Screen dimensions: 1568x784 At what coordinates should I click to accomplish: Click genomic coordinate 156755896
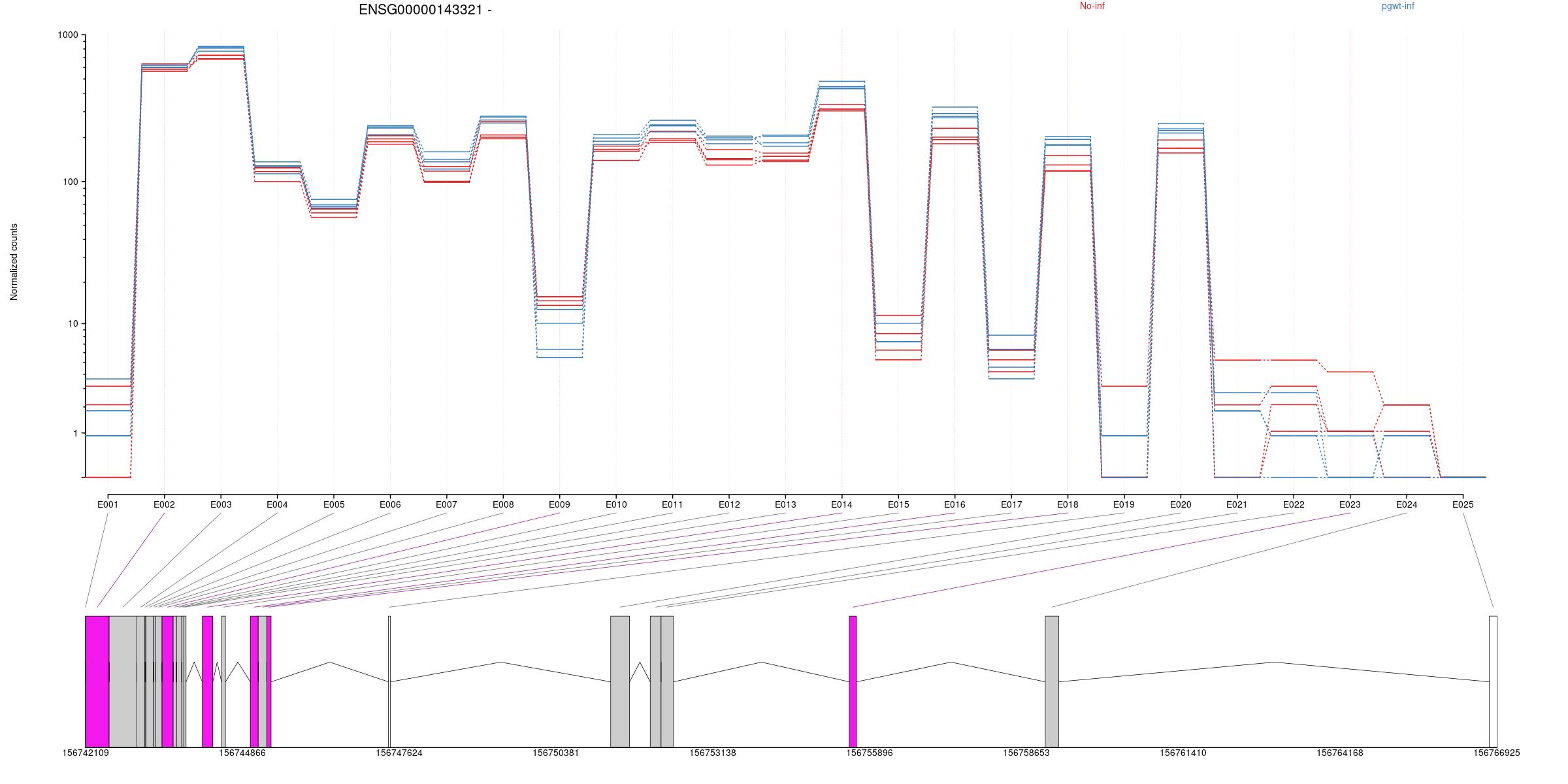[x=870, y=753]
